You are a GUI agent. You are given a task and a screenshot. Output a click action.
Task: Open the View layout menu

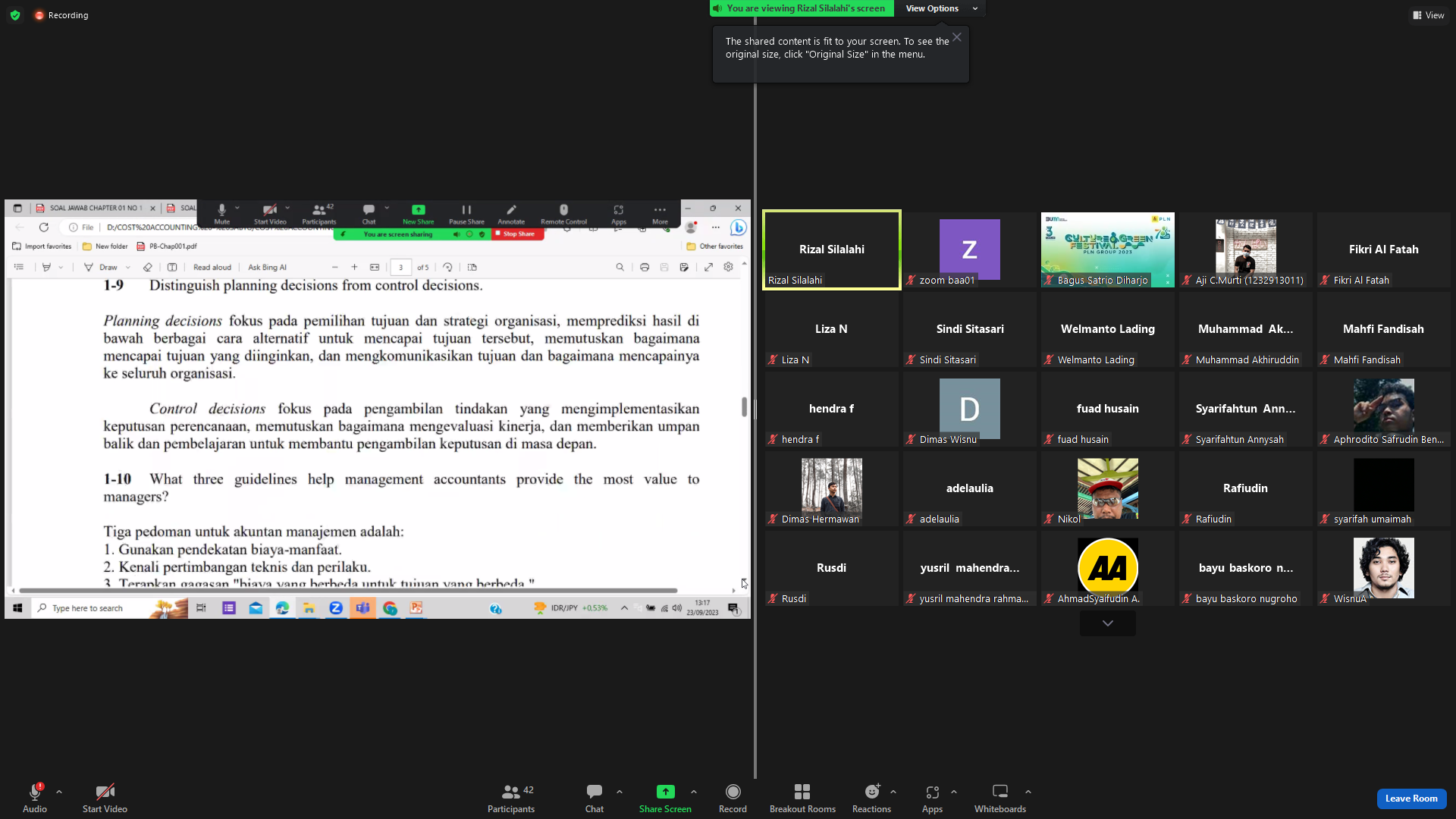1429,15
